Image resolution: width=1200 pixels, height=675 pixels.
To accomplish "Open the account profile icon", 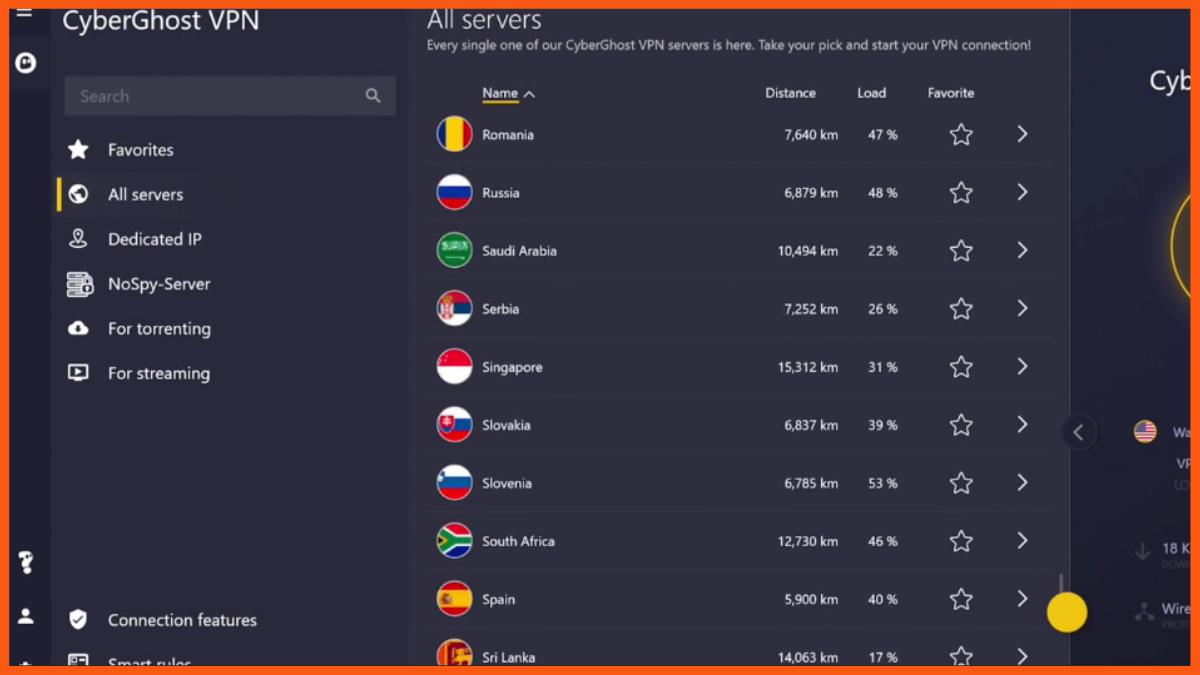I will 26,616.
